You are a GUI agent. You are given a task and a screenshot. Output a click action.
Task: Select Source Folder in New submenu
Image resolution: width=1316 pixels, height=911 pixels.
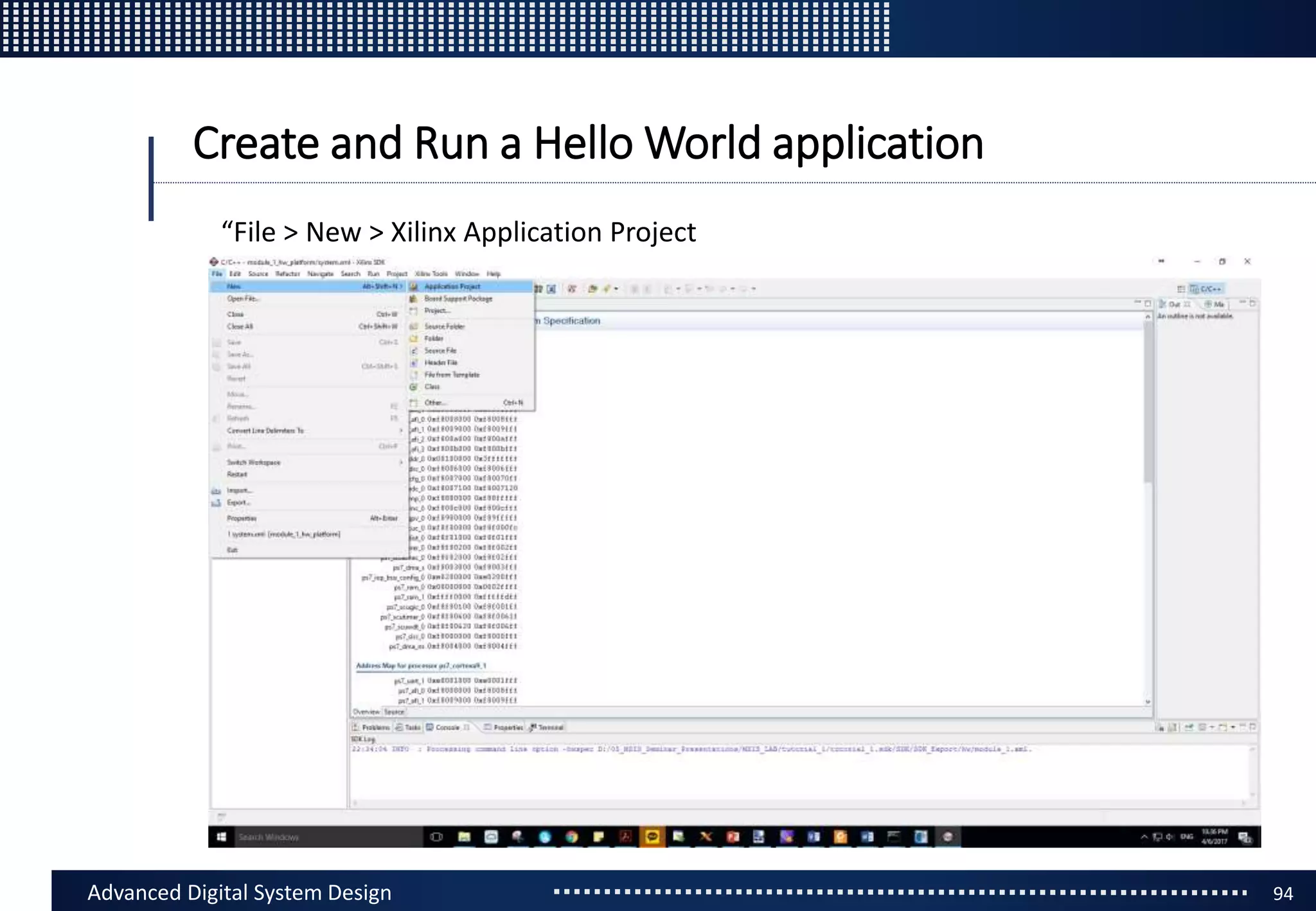pyautogui.click(x=471, y=326)
